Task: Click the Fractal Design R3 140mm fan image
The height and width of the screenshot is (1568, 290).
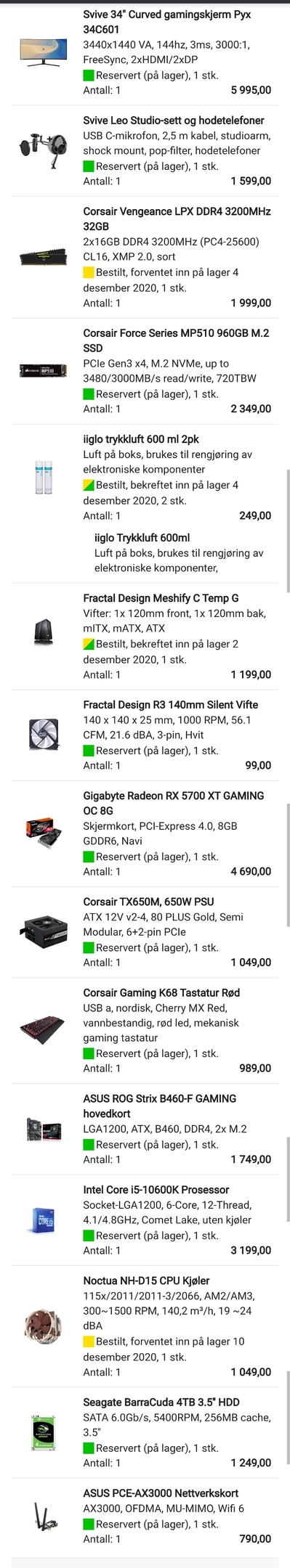Action: [x=44, y=735]
